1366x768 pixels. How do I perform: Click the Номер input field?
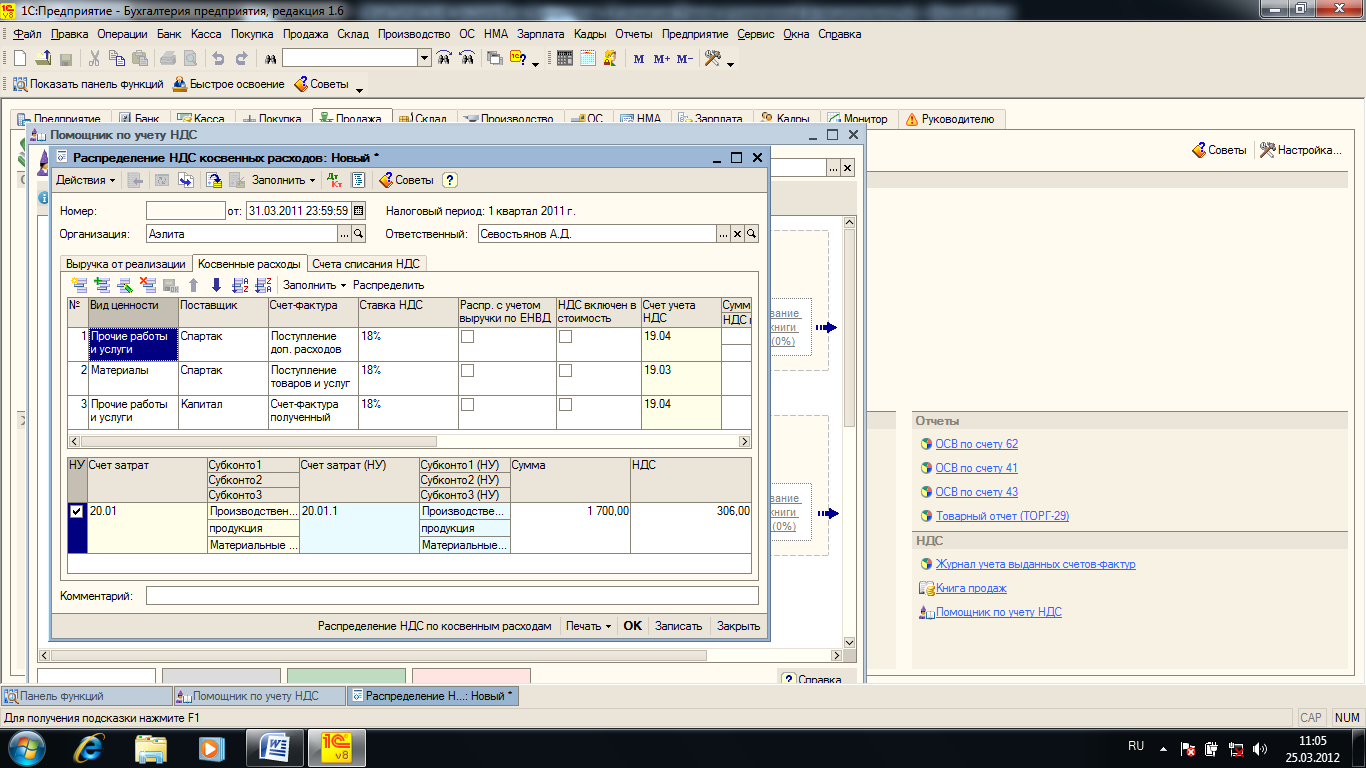coord(186,211)
